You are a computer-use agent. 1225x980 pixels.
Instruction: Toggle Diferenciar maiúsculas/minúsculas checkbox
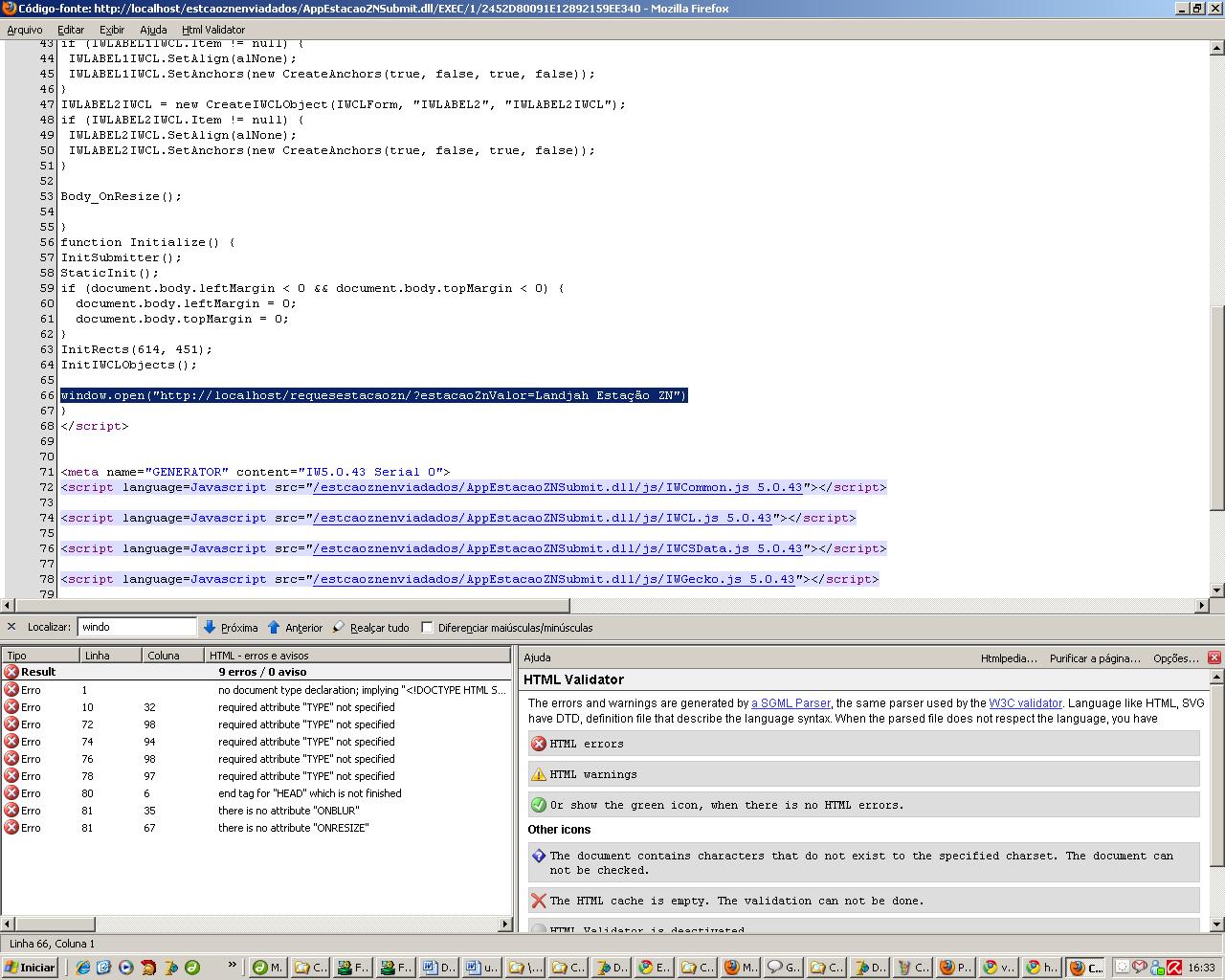coord(427,627)
